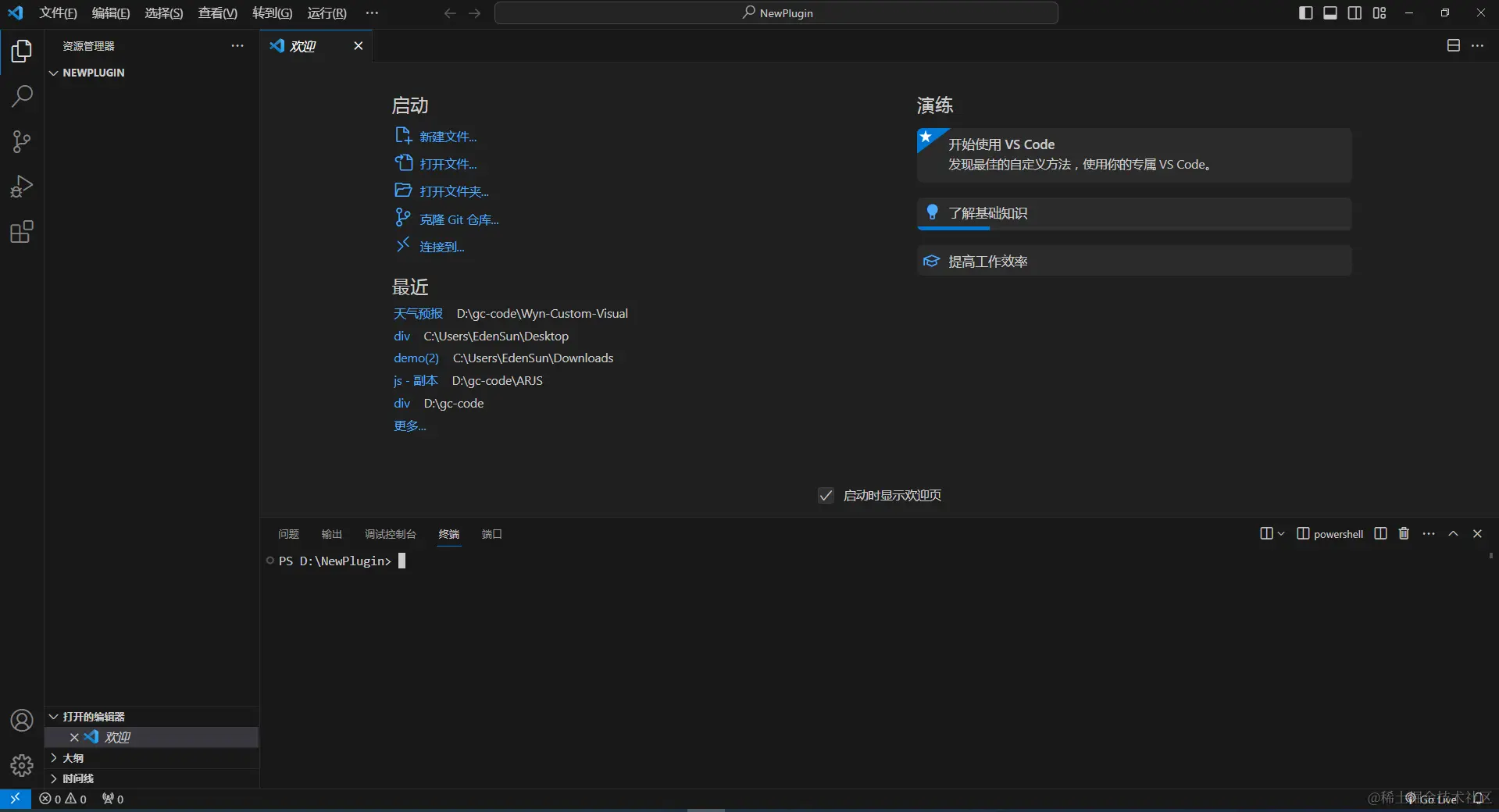Click the NewPlugin command center search box
This screenshot has width=1499, height=812.
pyautogui.click(x=776, y=13)
